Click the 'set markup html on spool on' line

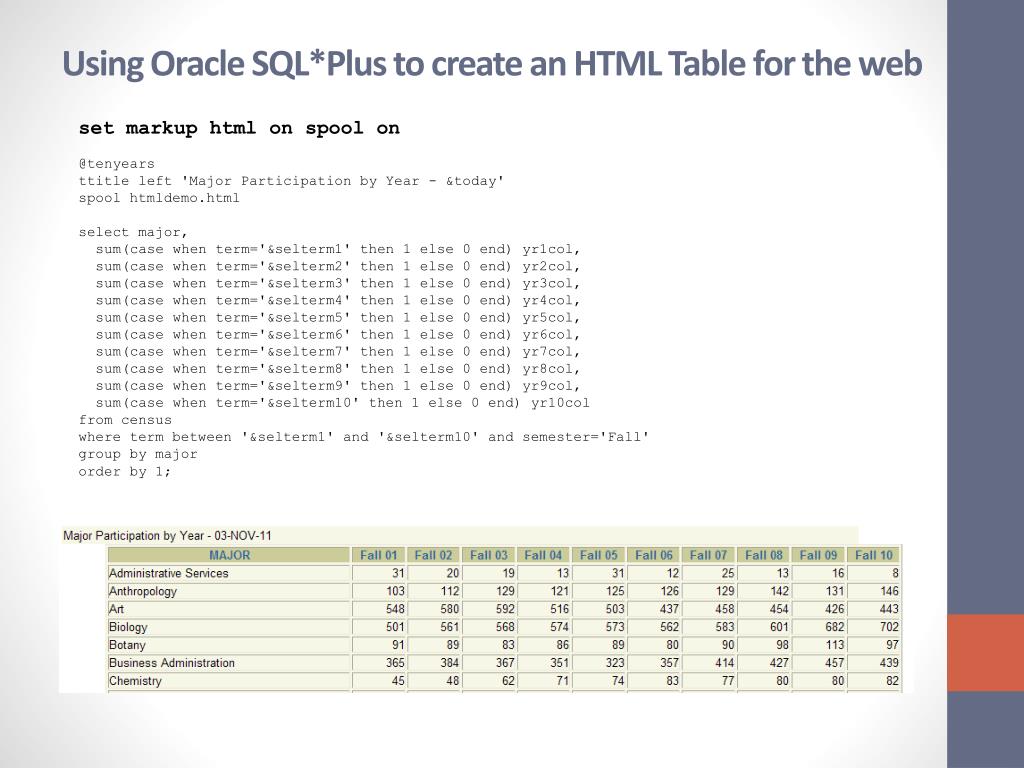click(x=239, y=128)
